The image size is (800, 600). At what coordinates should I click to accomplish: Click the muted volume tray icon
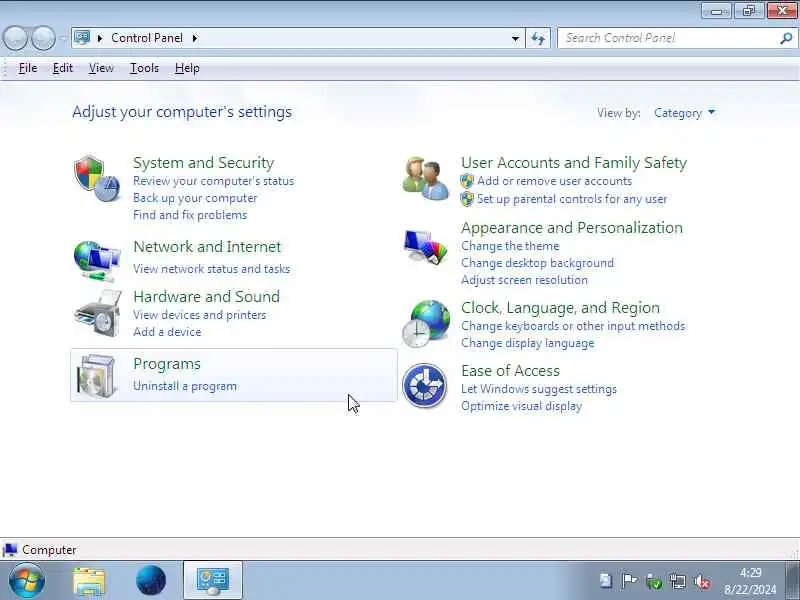(702, 581)
